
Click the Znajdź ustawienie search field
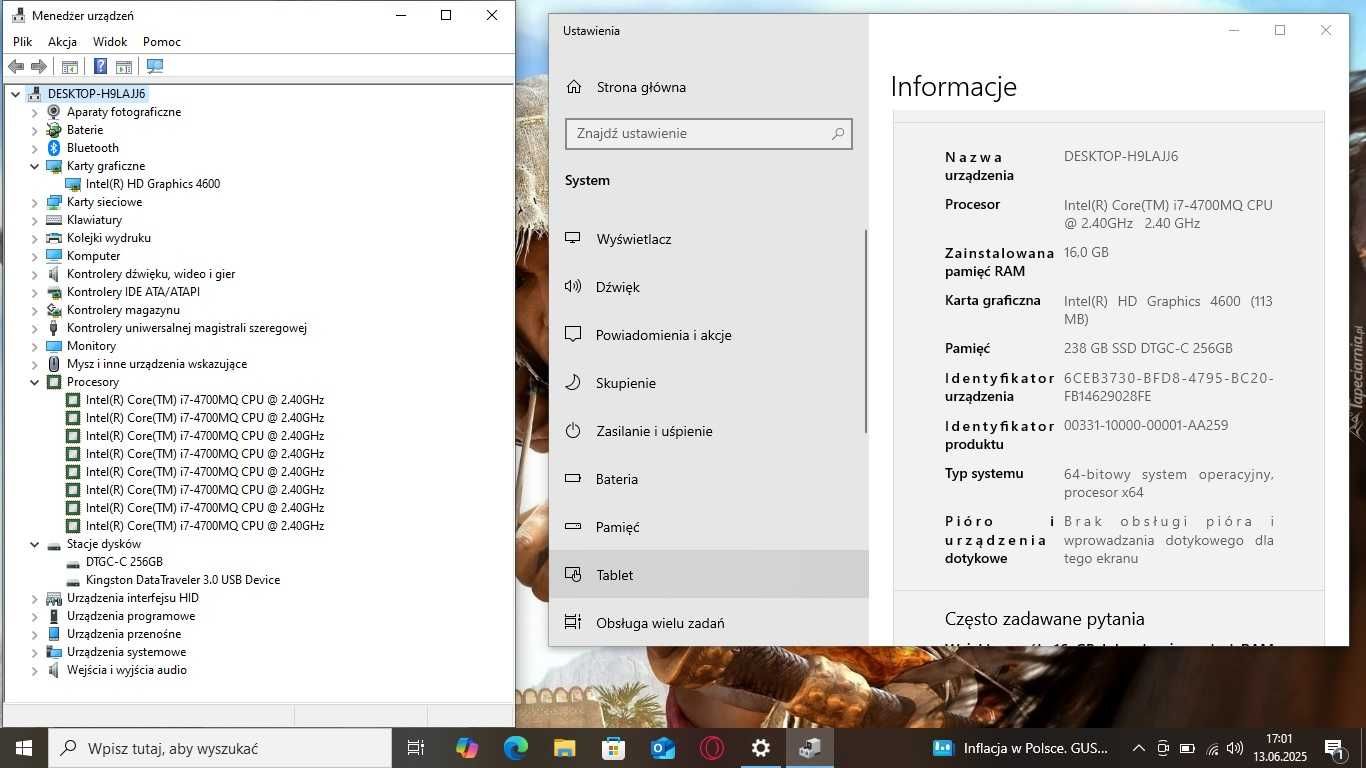[x=709, y=133]
